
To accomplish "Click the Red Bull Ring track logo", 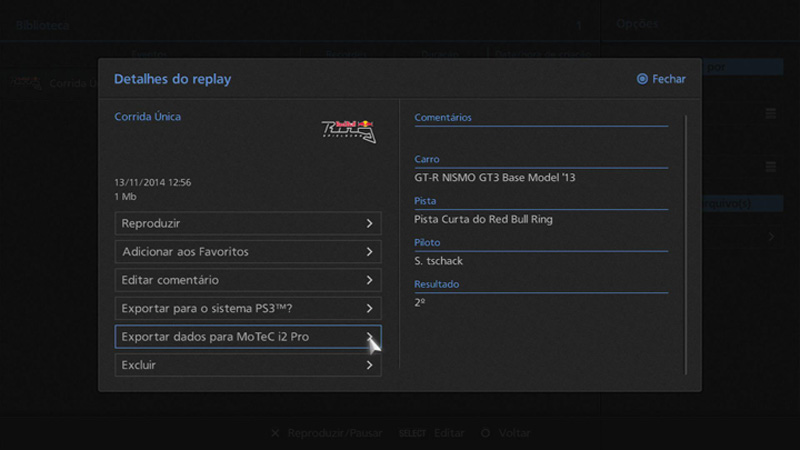I will 348,129.
